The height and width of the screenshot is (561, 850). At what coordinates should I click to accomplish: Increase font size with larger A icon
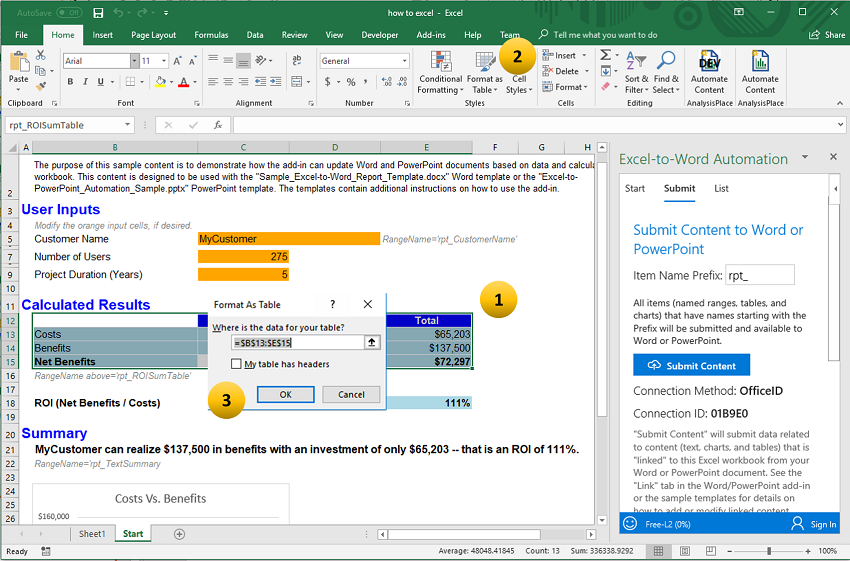[x=177, y=61]
